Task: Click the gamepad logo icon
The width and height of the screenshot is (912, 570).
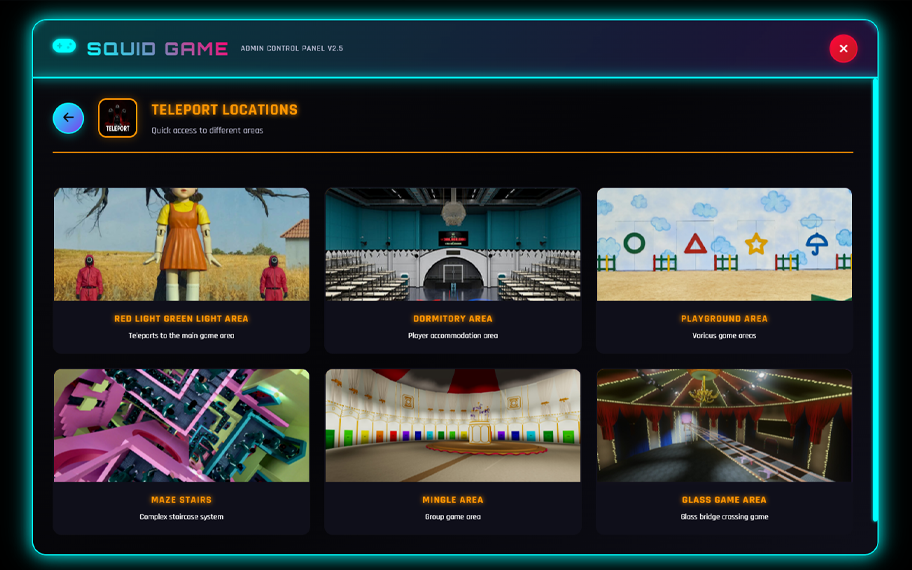Action: point(64,46)
